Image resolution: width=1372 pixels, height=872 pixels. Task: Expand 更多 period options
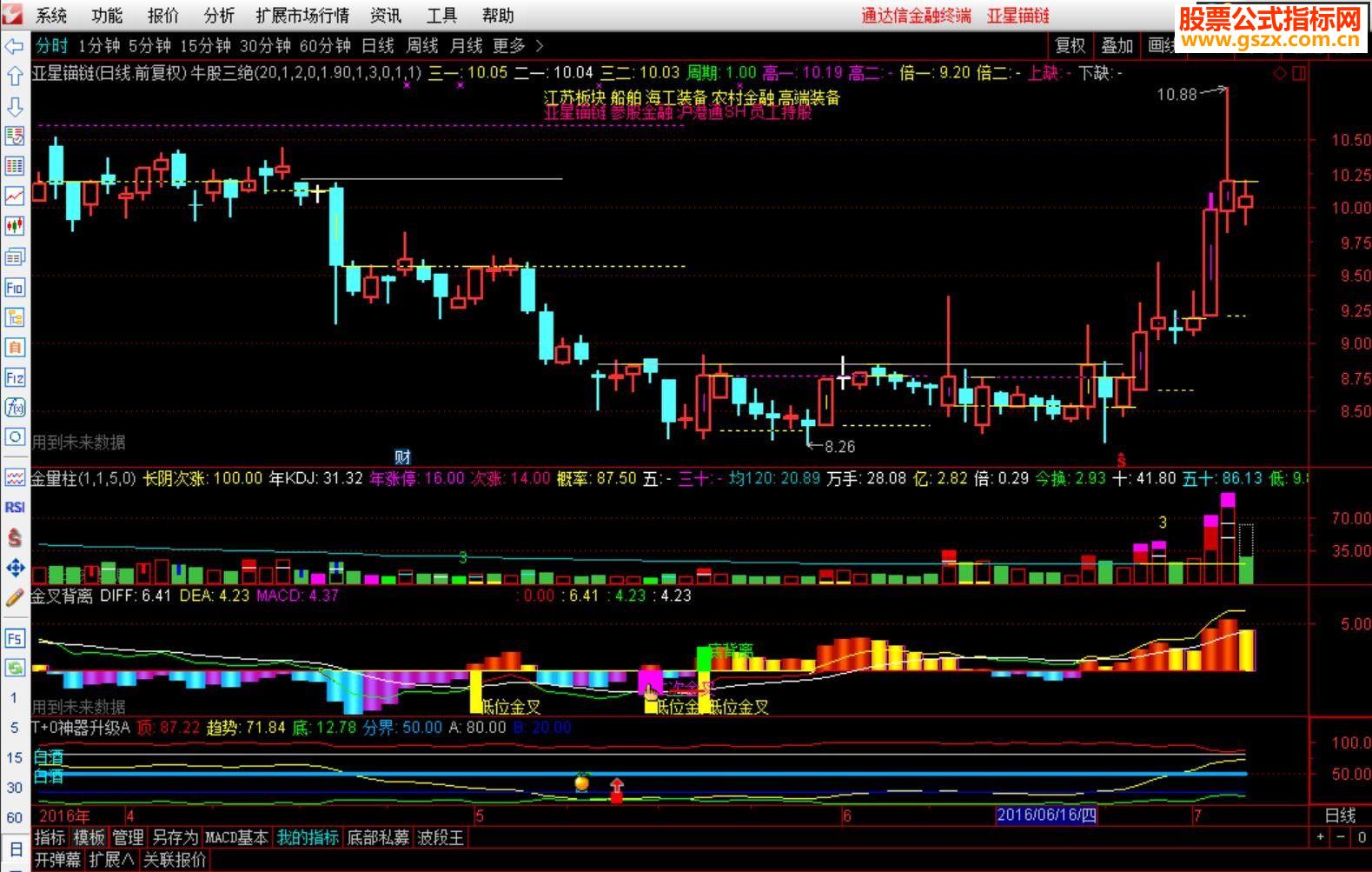click(x=518, y=46)
